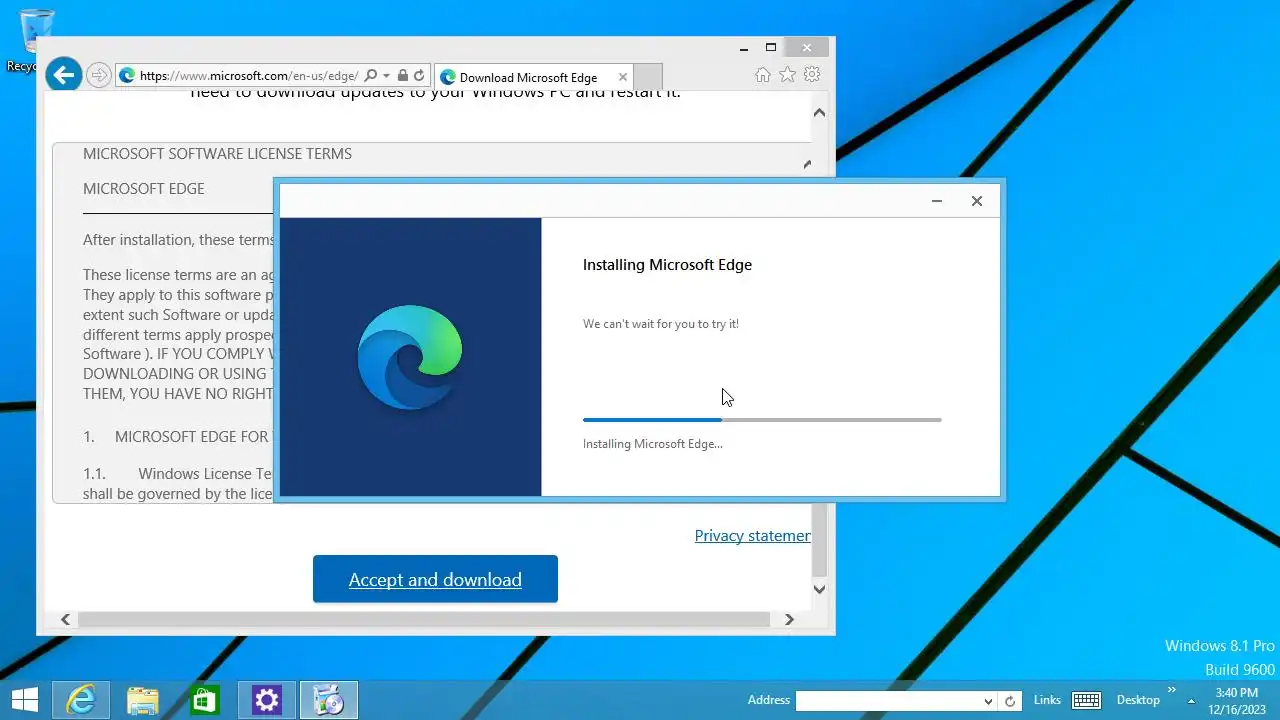Click the taskbar Address input field
This screenshot has height=720, width=1280.
click(888, 701)
